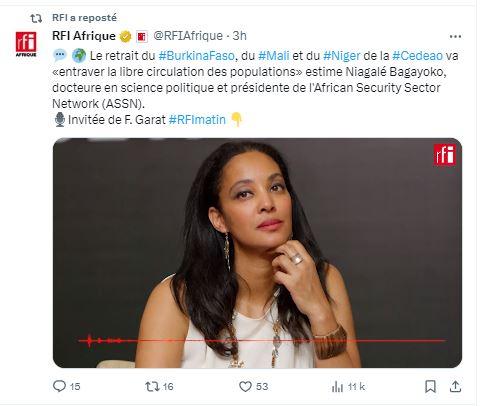Click the audio waveform progress line
Image resolution: width=488 pixels, height=406 pixels.
[x=262, y=341]
